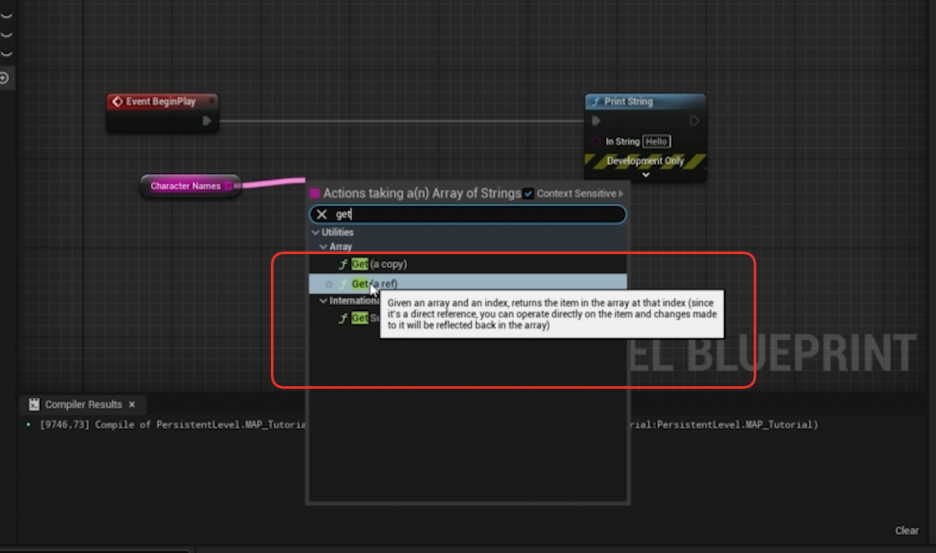Click the function icon beside Get (a copy)
The height and width of the screenshot is (553, 936).
[x=343, y=264]
